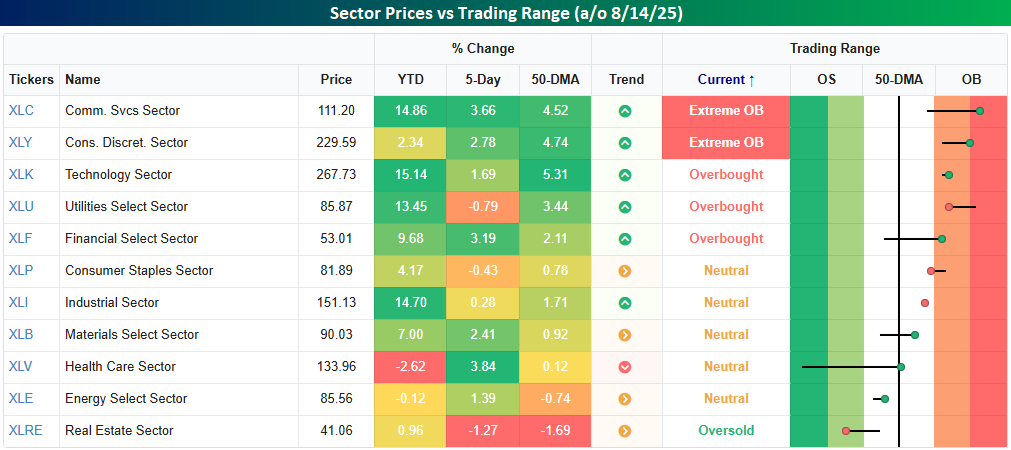Click the XLRE trading range dot
The image size is (1011, 450).
[x=846, y=431]
